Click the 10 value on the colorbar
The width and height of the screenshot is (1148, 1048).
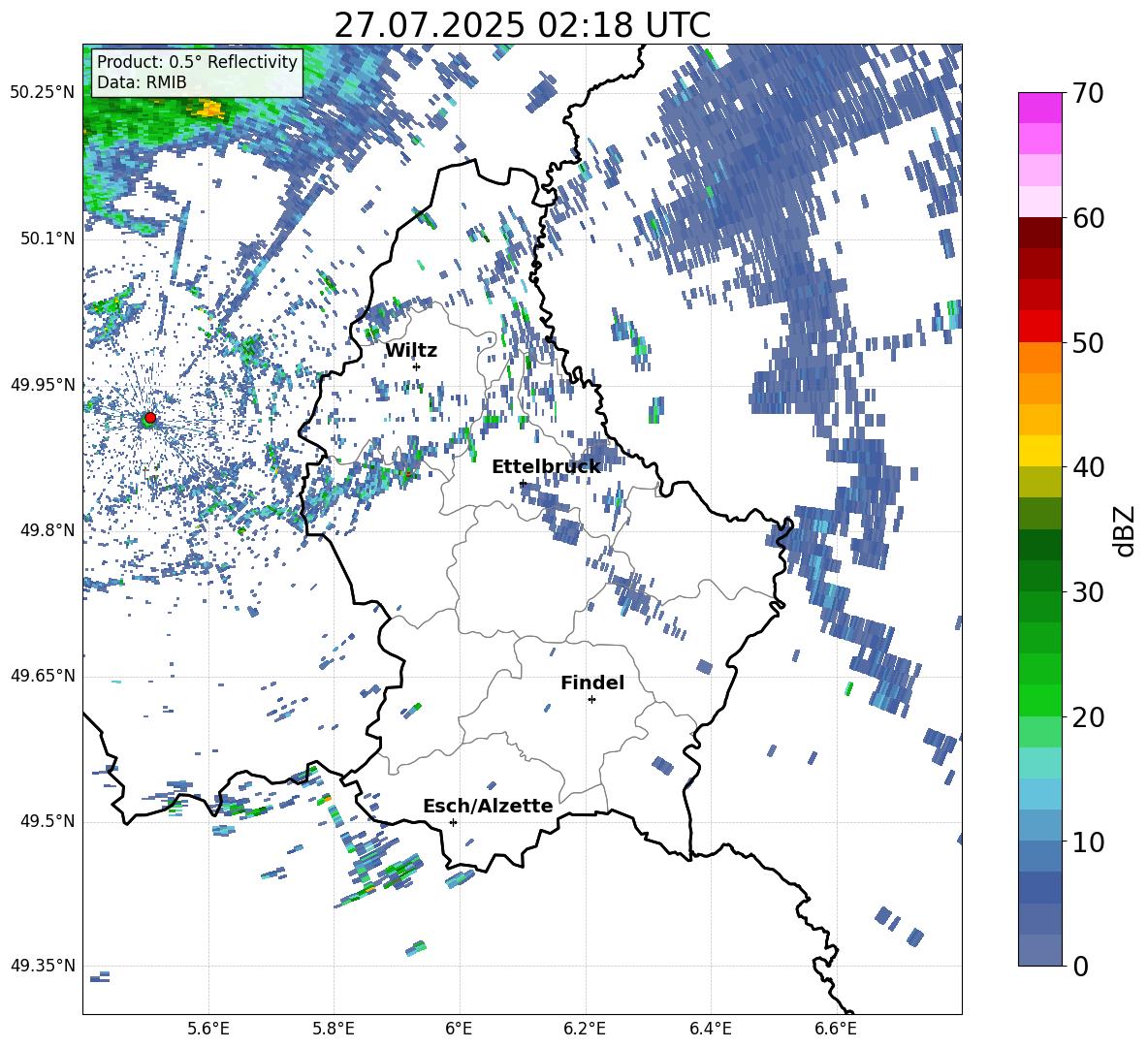tap(1088, 842)
